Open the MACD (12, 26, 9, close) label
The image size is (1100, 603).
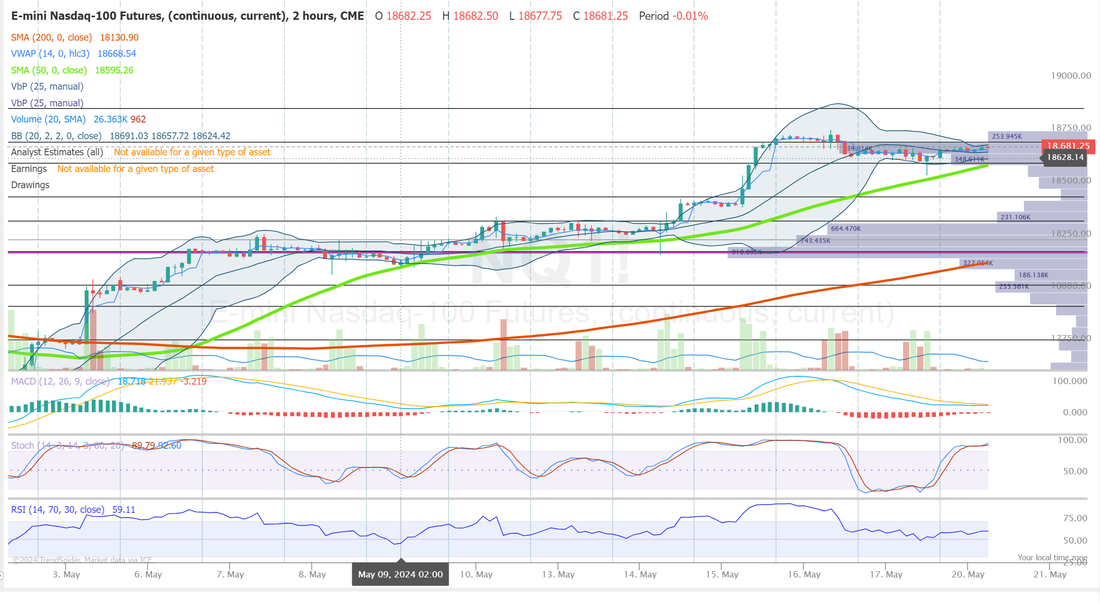click(60, 381)
